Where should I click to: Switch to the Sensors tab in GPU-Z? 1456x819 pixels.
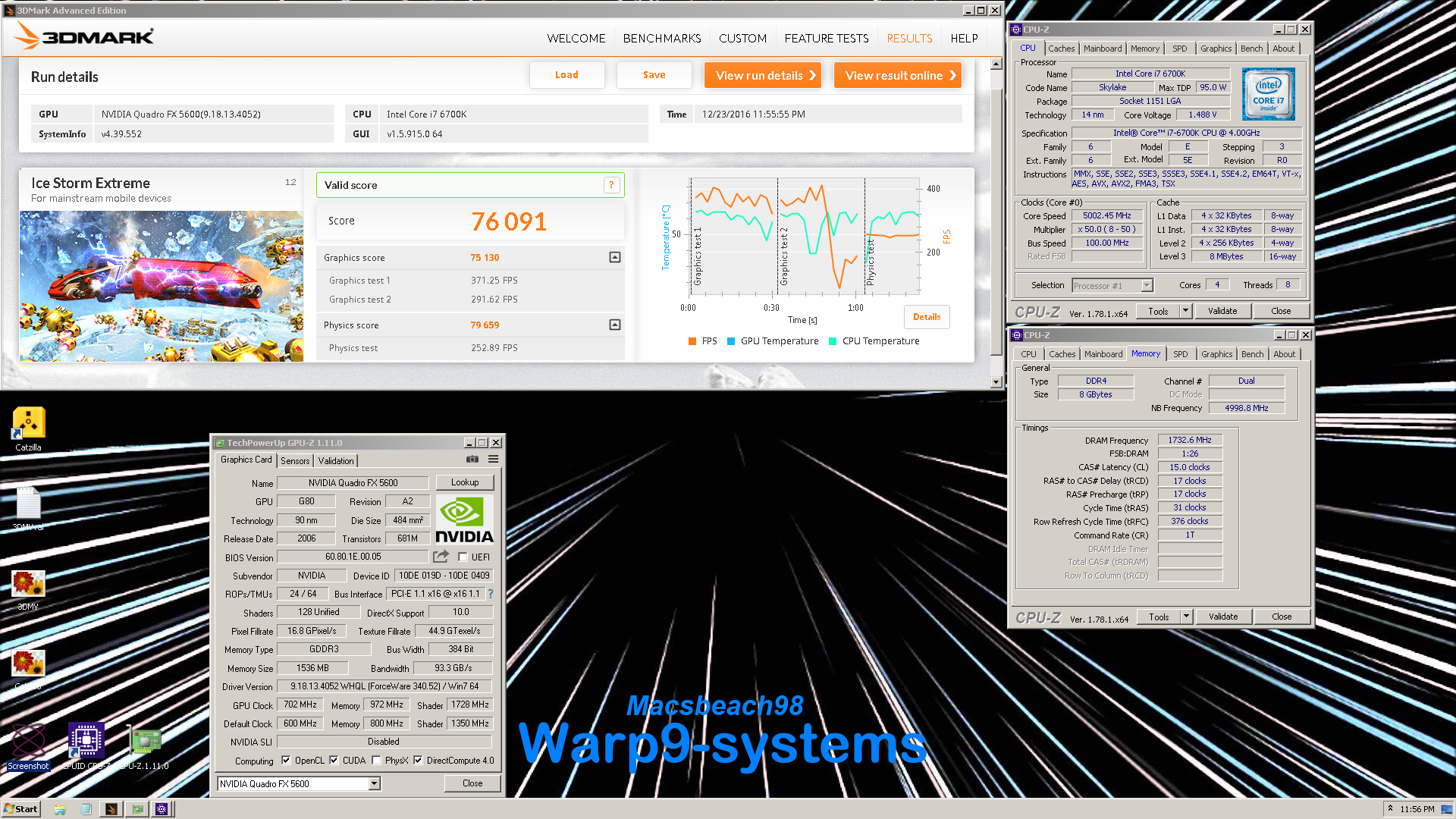295,460
